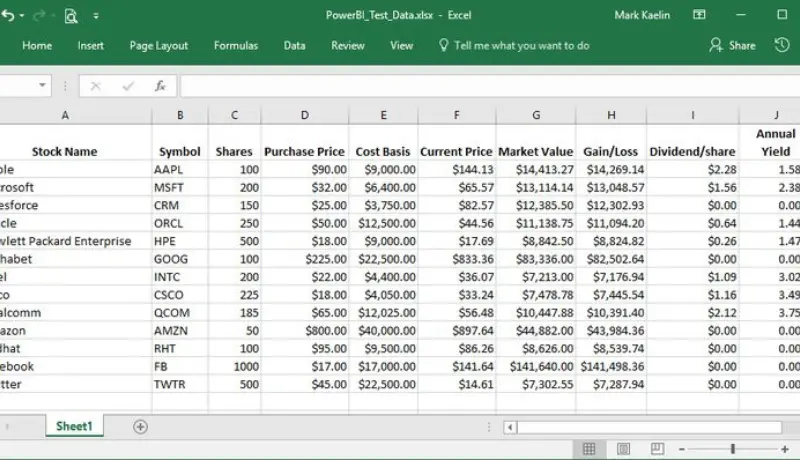Click zoom in plus button
Image resolution: width=800 pixels, height=460 pixels.
[x=785, y=449]
